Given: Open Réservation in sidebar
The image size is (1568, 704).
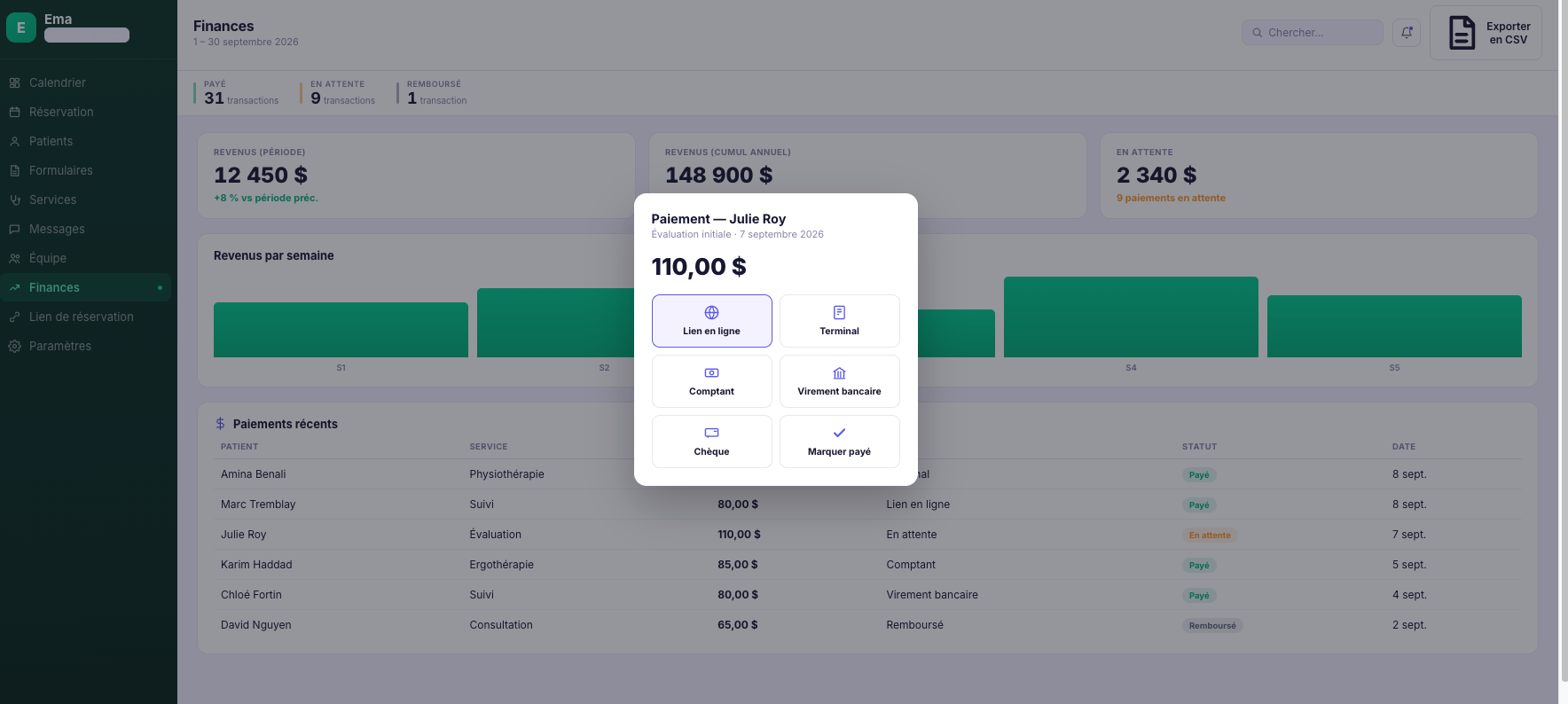Looking at the screenshot, I should tap(85, 112).
